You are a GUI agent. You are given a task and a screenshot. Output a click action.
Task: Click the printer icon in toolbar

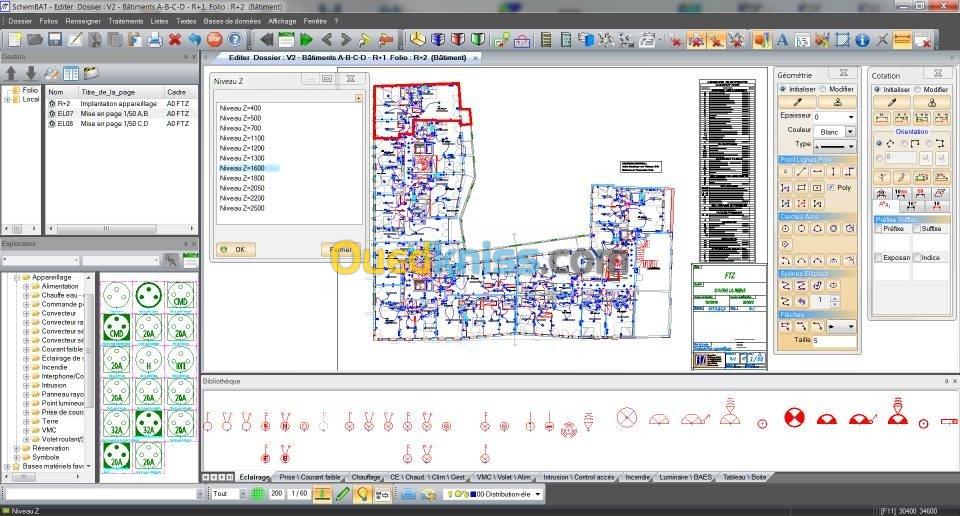154,40
